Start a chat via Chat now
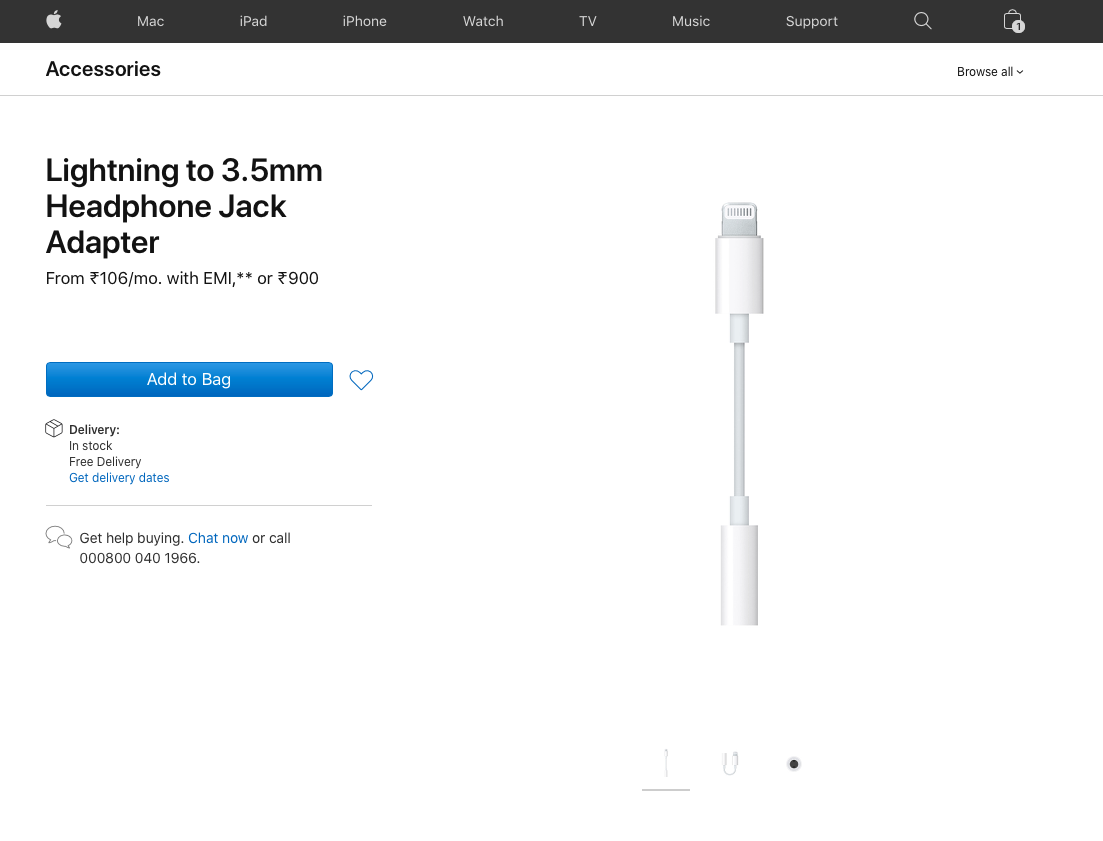 pos(218,538)
